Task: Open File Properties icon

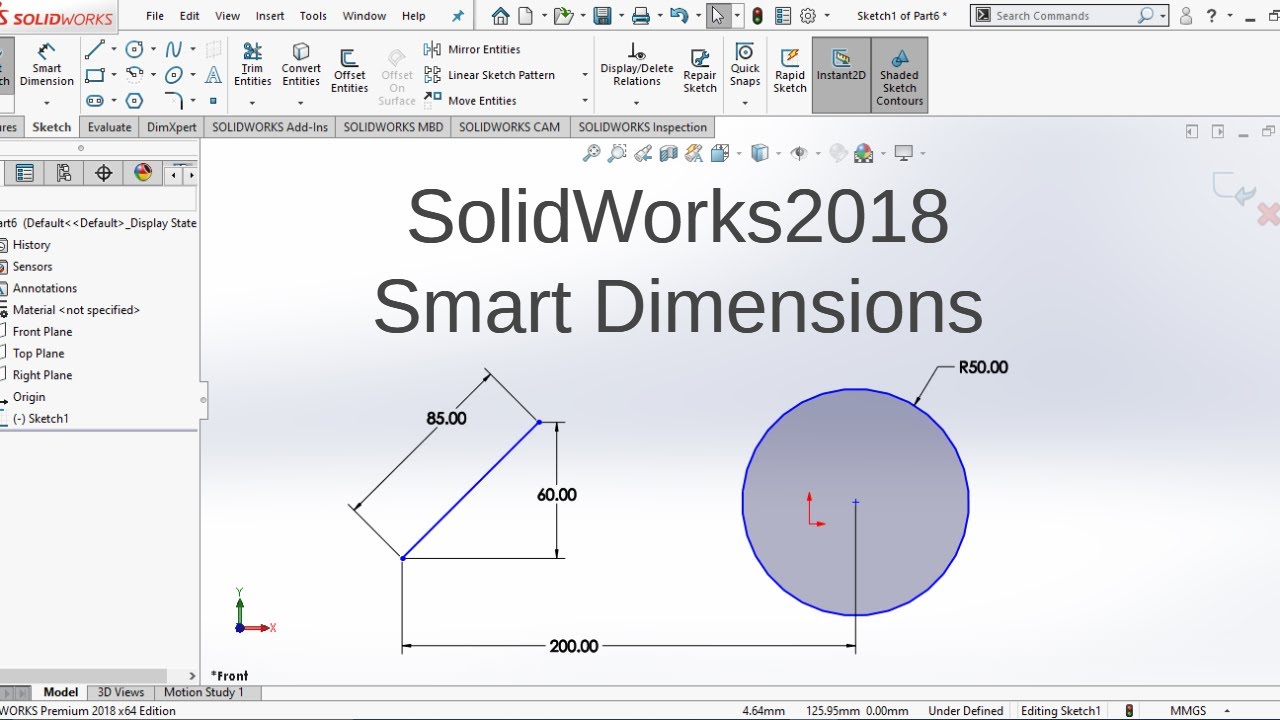Action: (x=783, y=15)
